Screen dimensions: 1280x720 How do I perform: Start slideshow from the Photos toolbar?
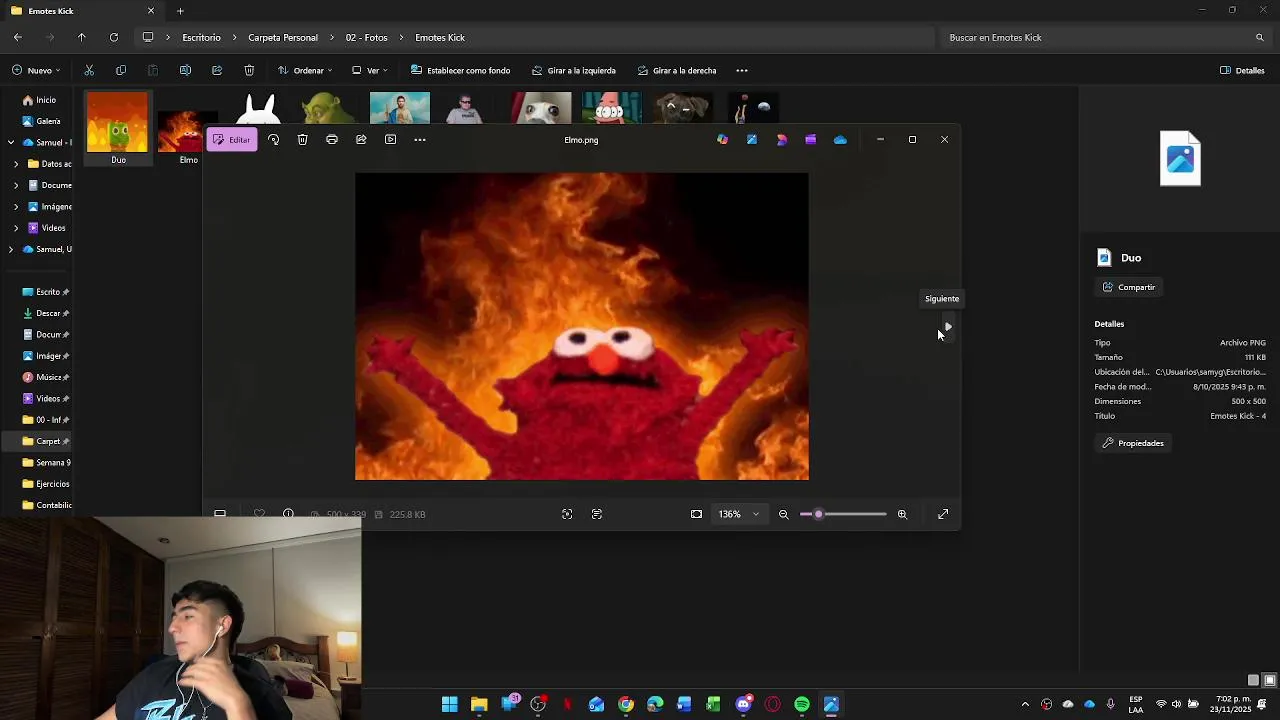390,140
